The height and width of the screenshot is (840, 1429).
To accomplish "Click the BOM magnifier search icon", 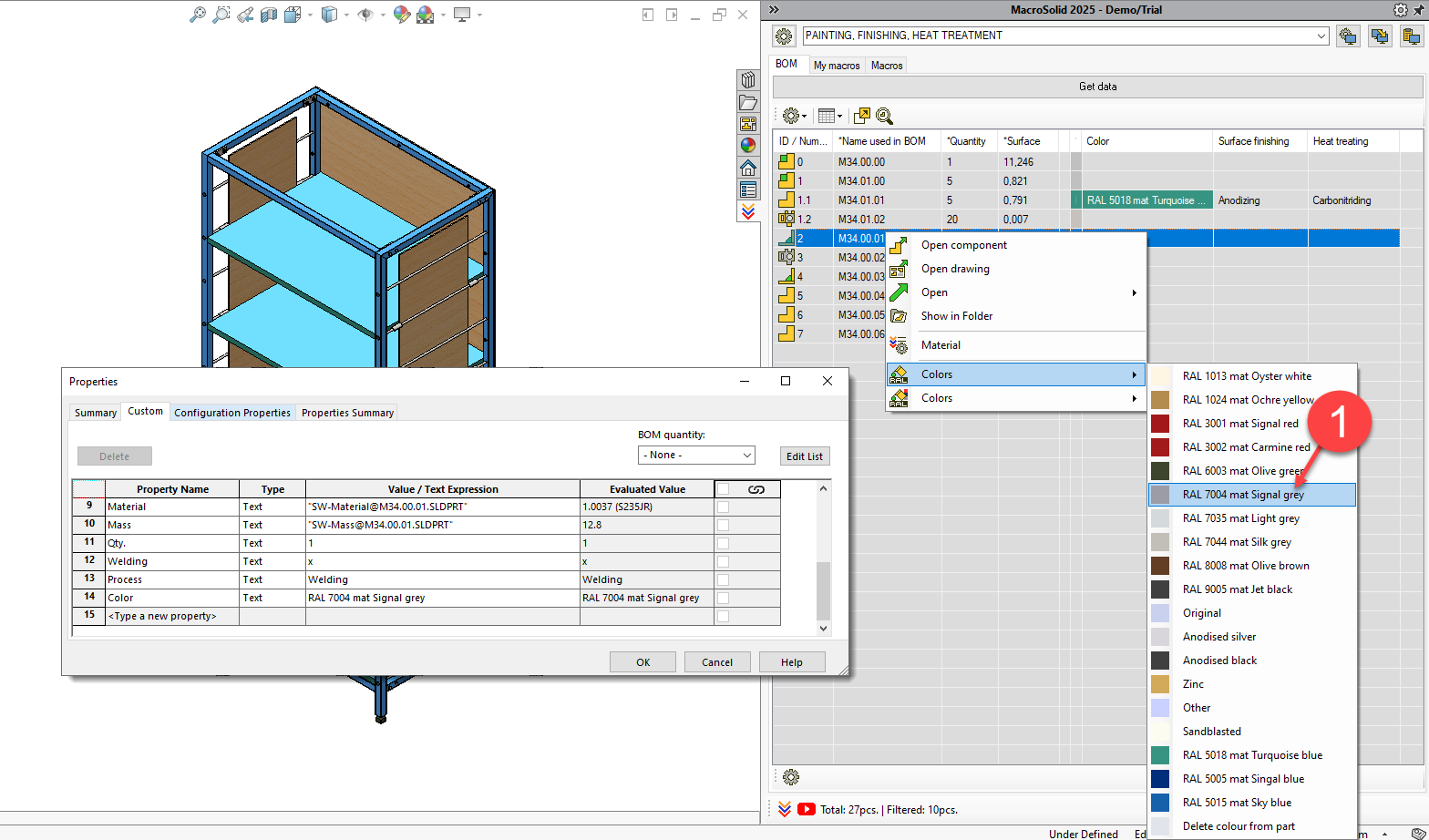I will pyautogui.click(x=884, y=116).
